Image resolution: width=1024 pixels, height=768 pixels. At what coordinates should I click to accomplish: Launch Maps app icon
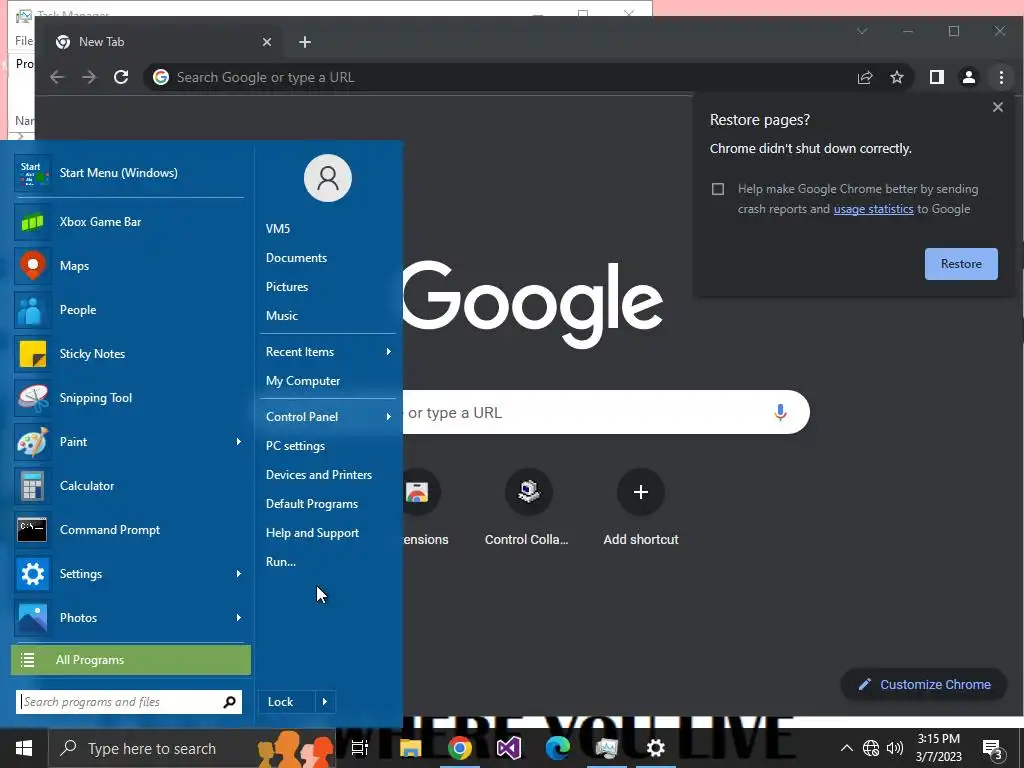(x=32, y=266)
